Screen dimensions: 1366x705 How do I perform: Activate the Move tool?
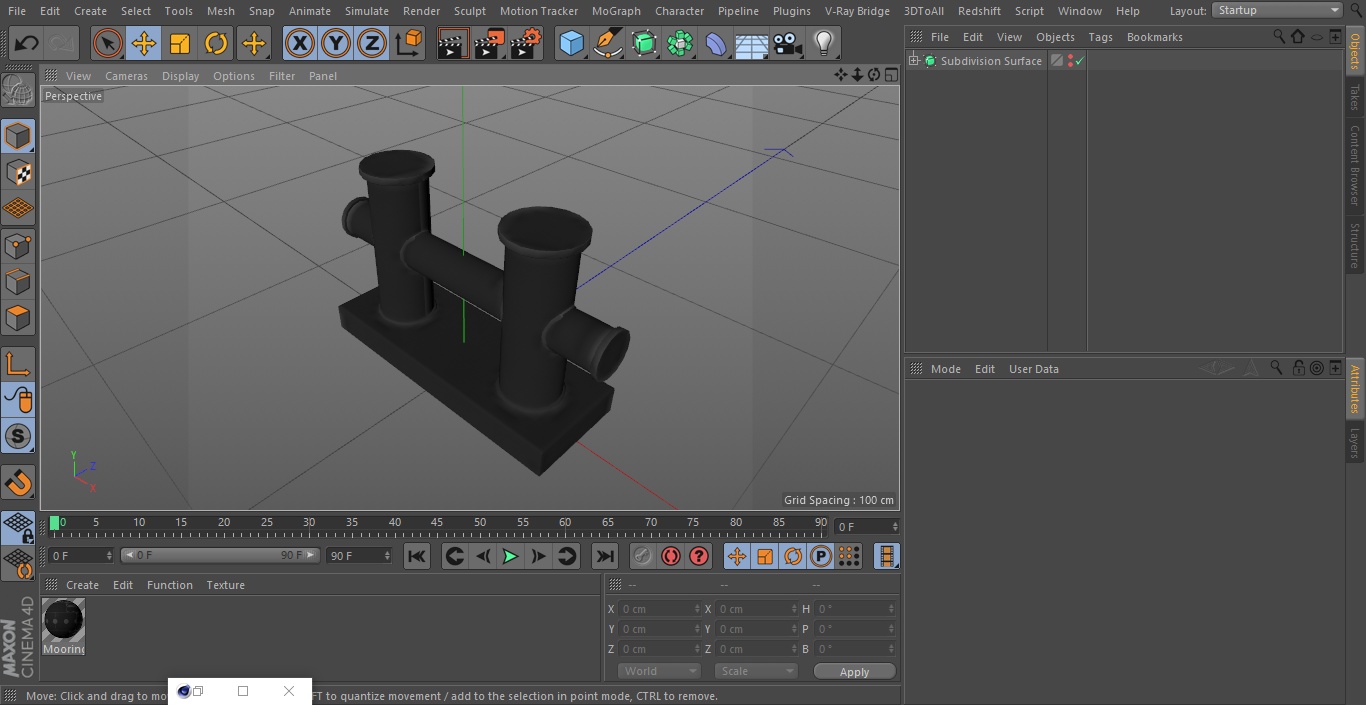click(x=144, y=44)
